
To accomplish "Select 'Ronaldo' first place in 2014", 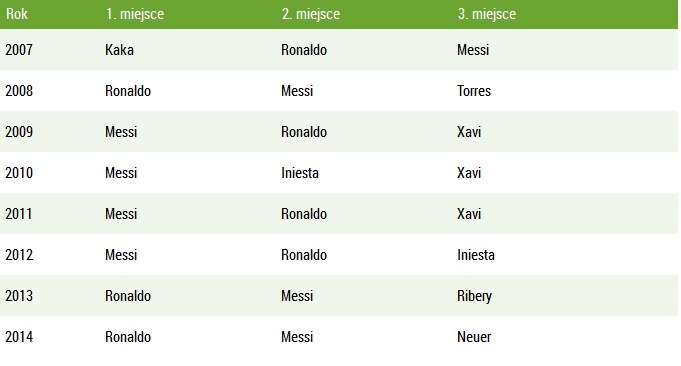I will 128,337.
